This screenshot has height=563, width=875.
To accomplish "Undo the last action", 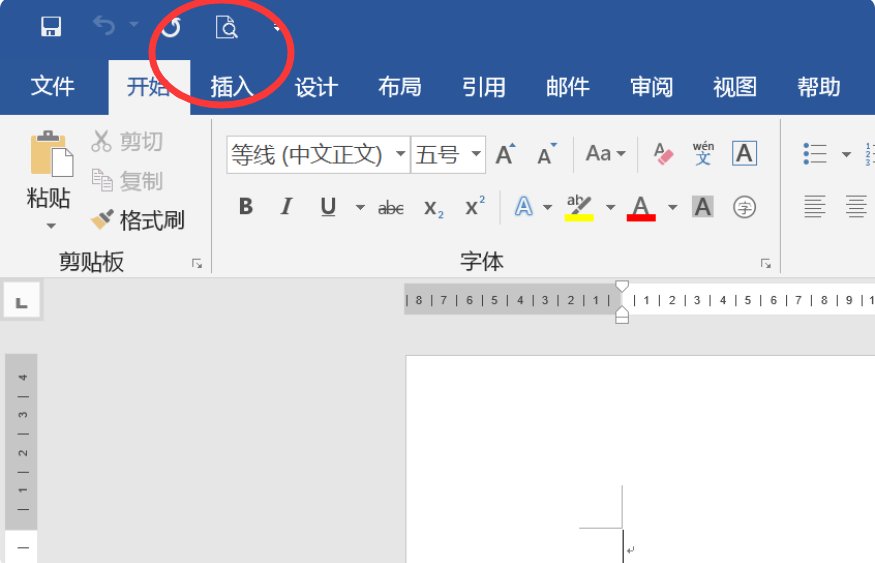I will [104, 26].
